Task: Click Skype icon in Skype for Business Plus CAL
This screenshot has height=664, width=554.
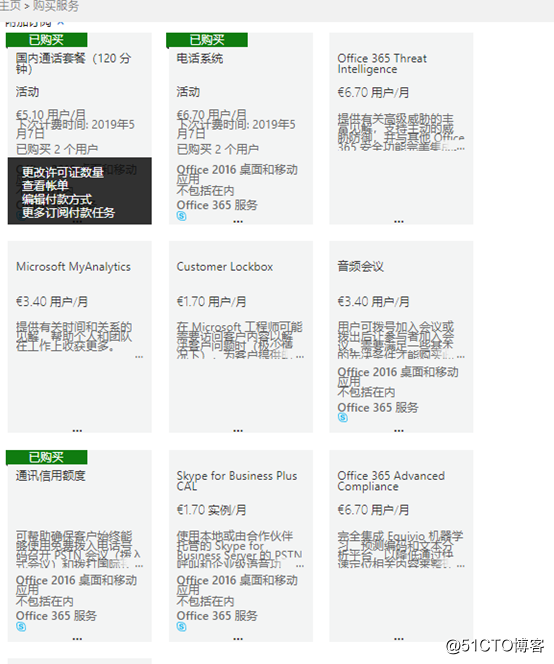Action: pyautogui.click(x=181, y=626)
